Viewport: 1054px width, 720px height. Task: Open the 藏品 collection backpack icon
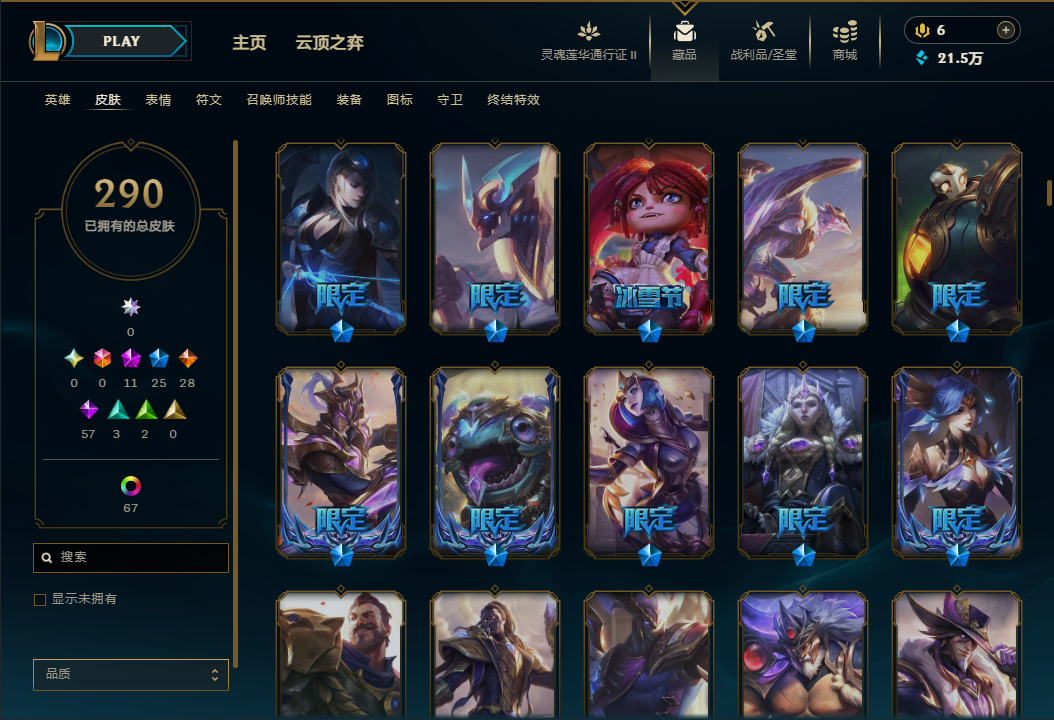684,32
